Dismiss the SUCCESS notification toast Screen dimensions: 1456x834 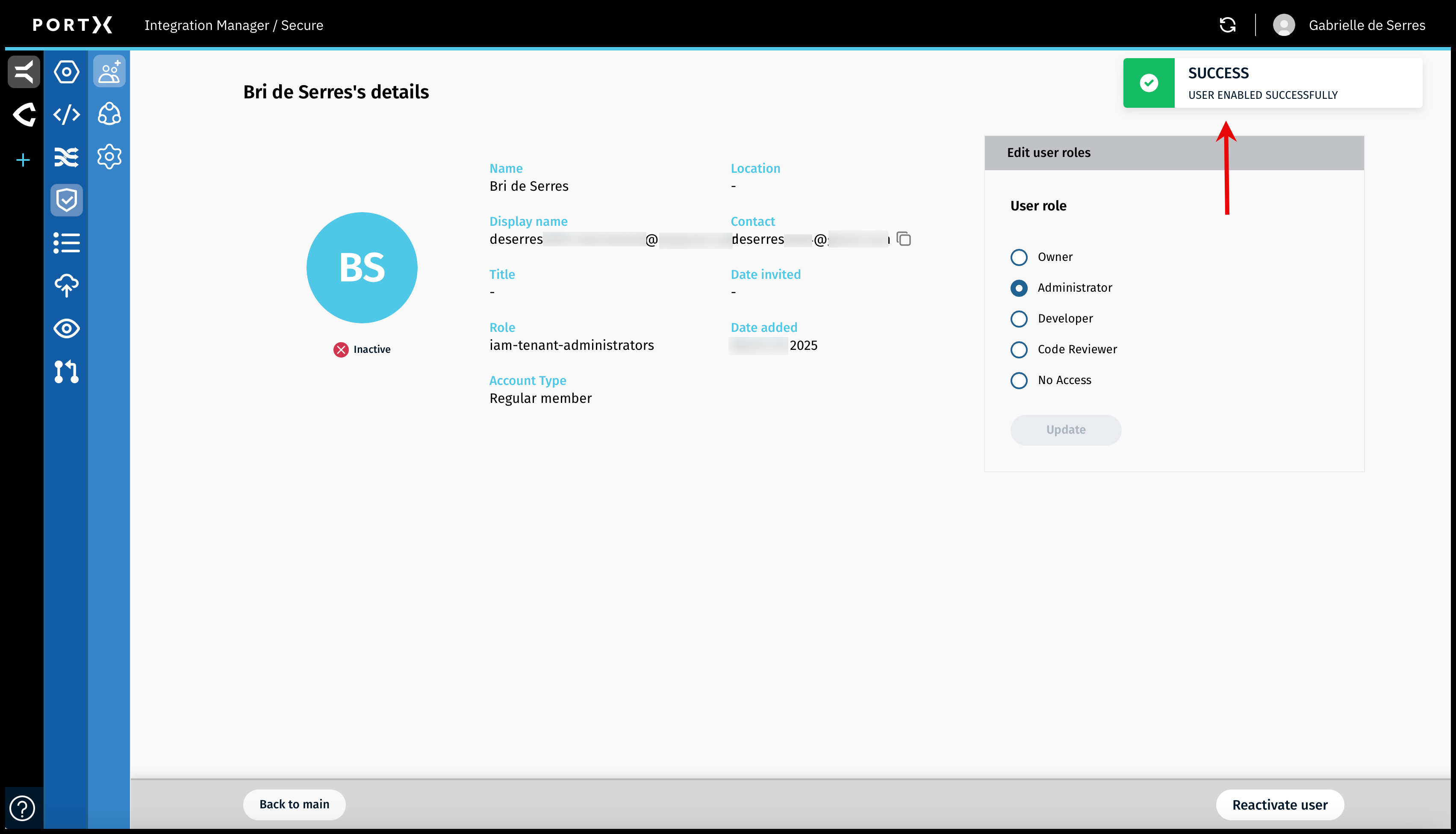1272,83
